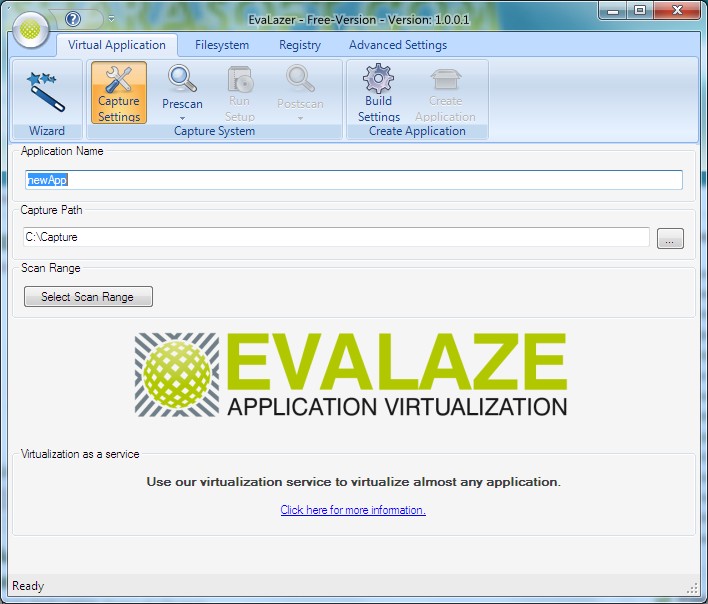Click the Run Setup icon
Screen dimensions: 708x604
click(240, 80)
